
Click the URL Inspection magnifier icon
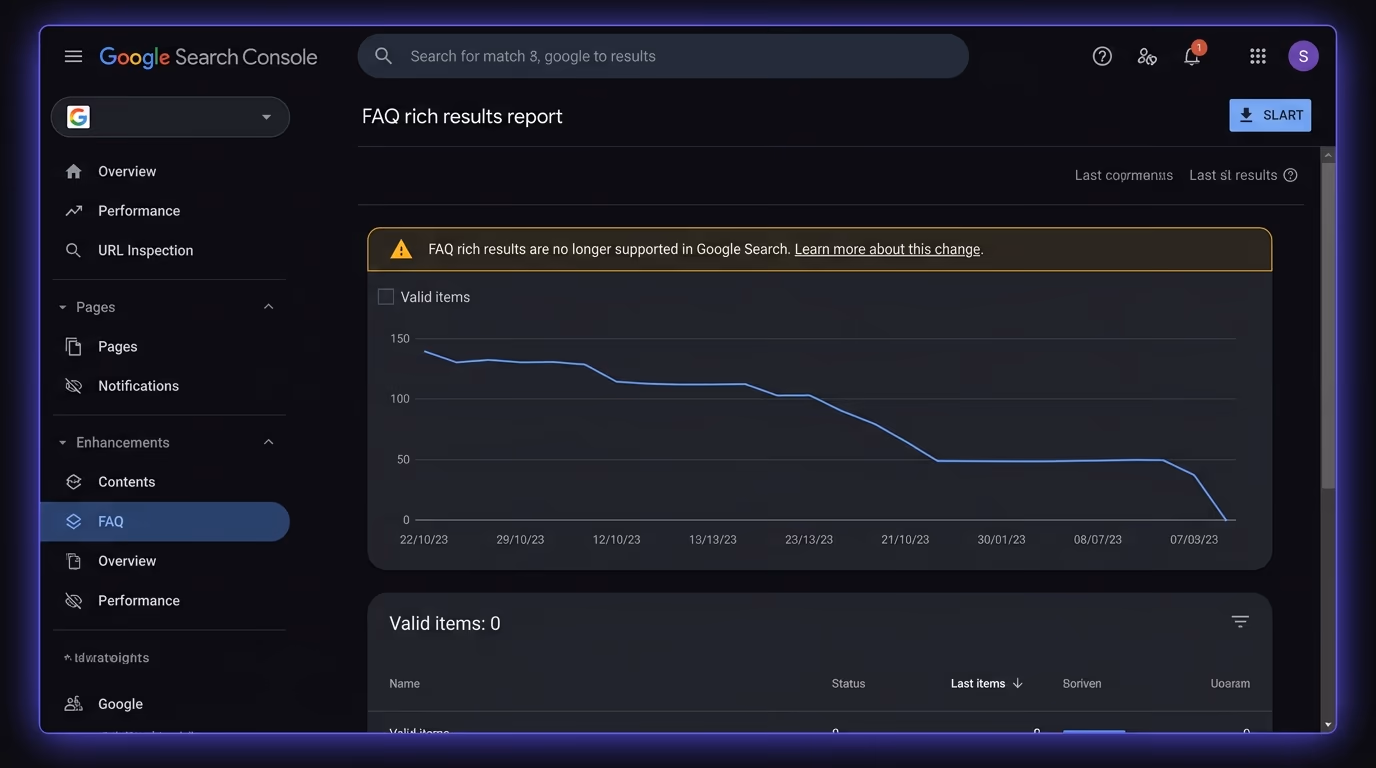73,250
